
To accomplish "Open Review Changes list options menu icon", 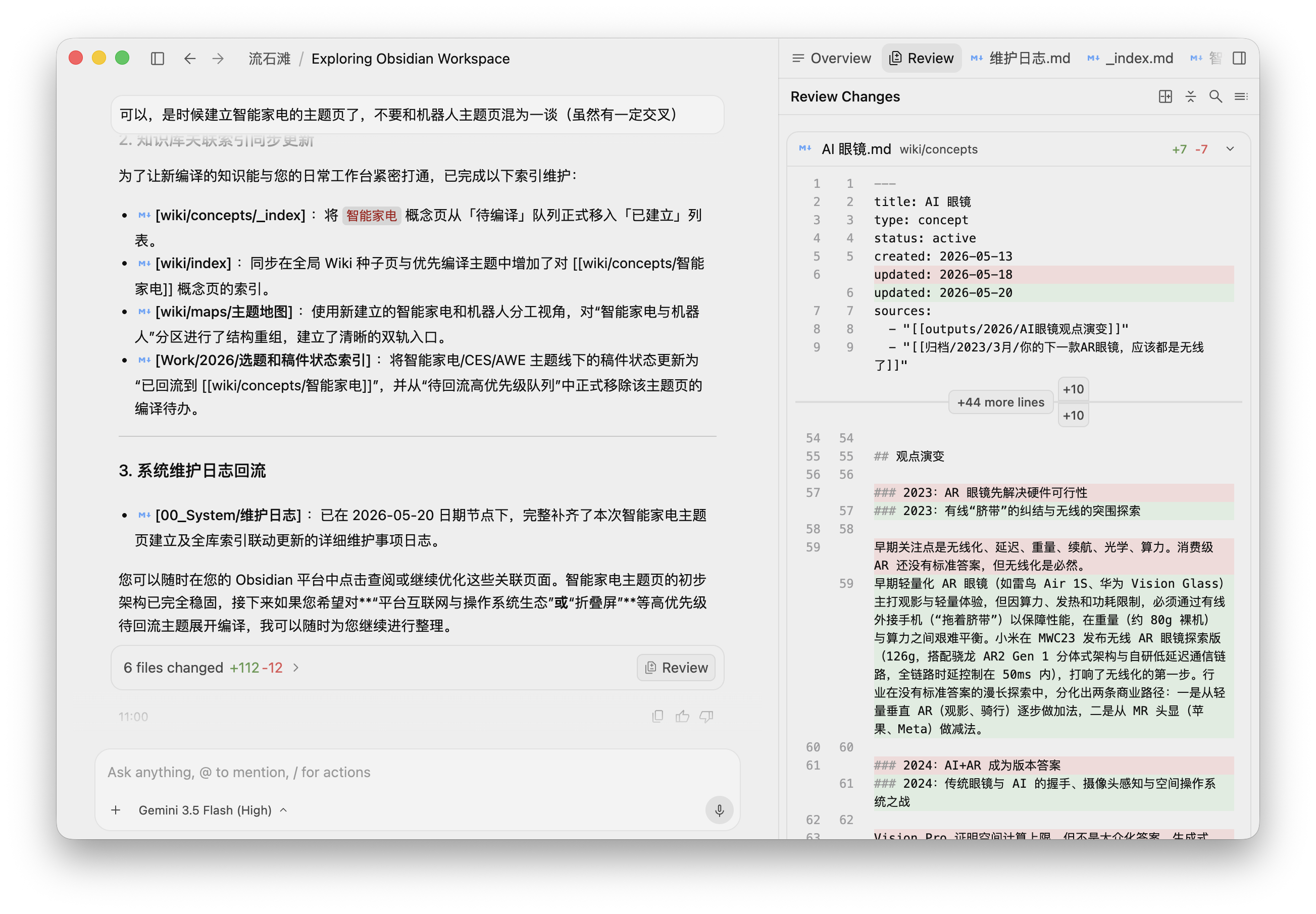I will [x=1240, y=96].
